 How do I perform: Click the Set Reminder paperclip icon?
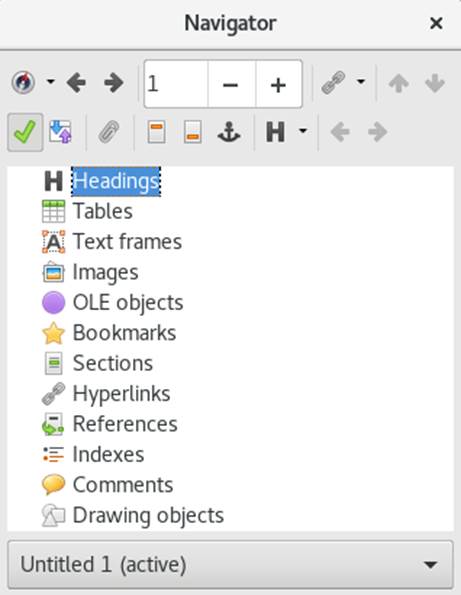(x=109, y=132)
